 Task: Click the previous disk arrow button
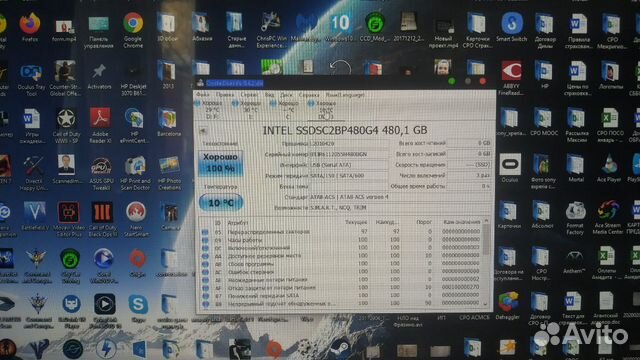(203, 131)
